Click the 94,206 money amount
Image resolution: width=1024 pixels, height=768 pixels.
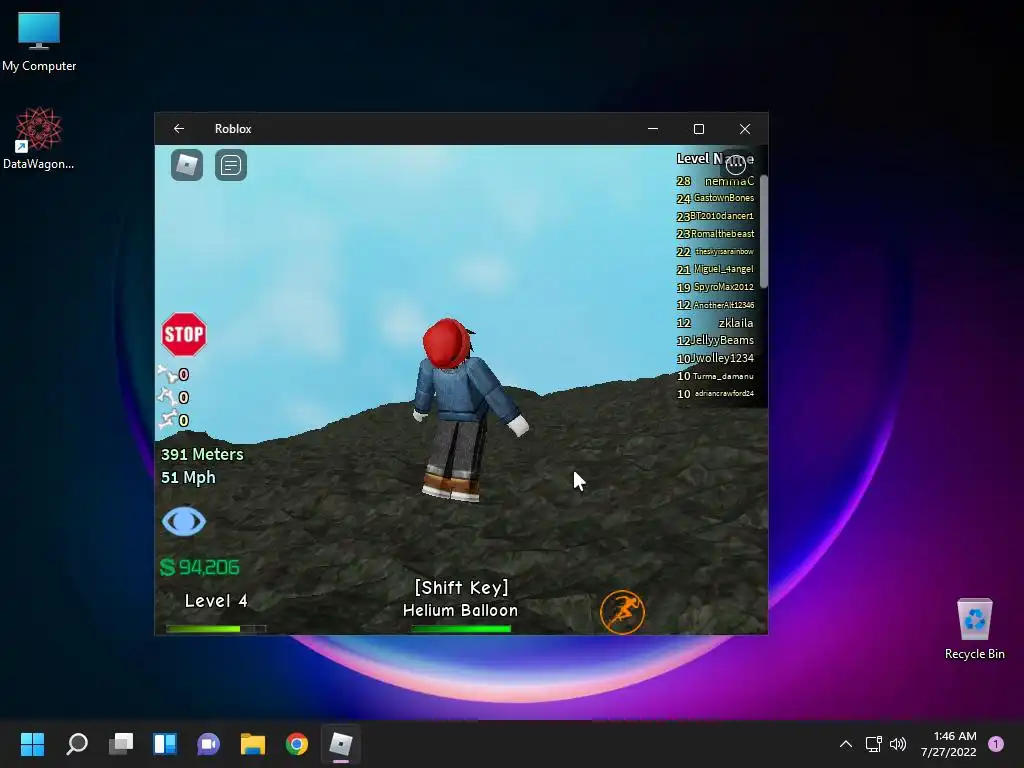tap(209, 567)
